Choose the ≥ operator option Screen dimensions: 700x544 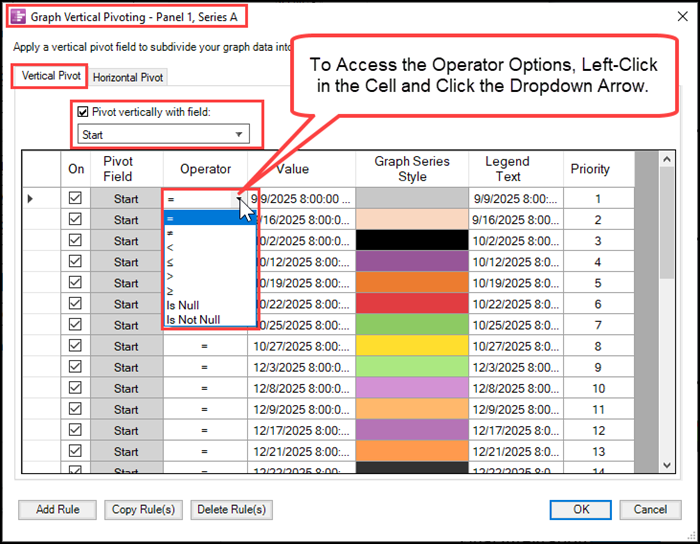click(210, 291)
